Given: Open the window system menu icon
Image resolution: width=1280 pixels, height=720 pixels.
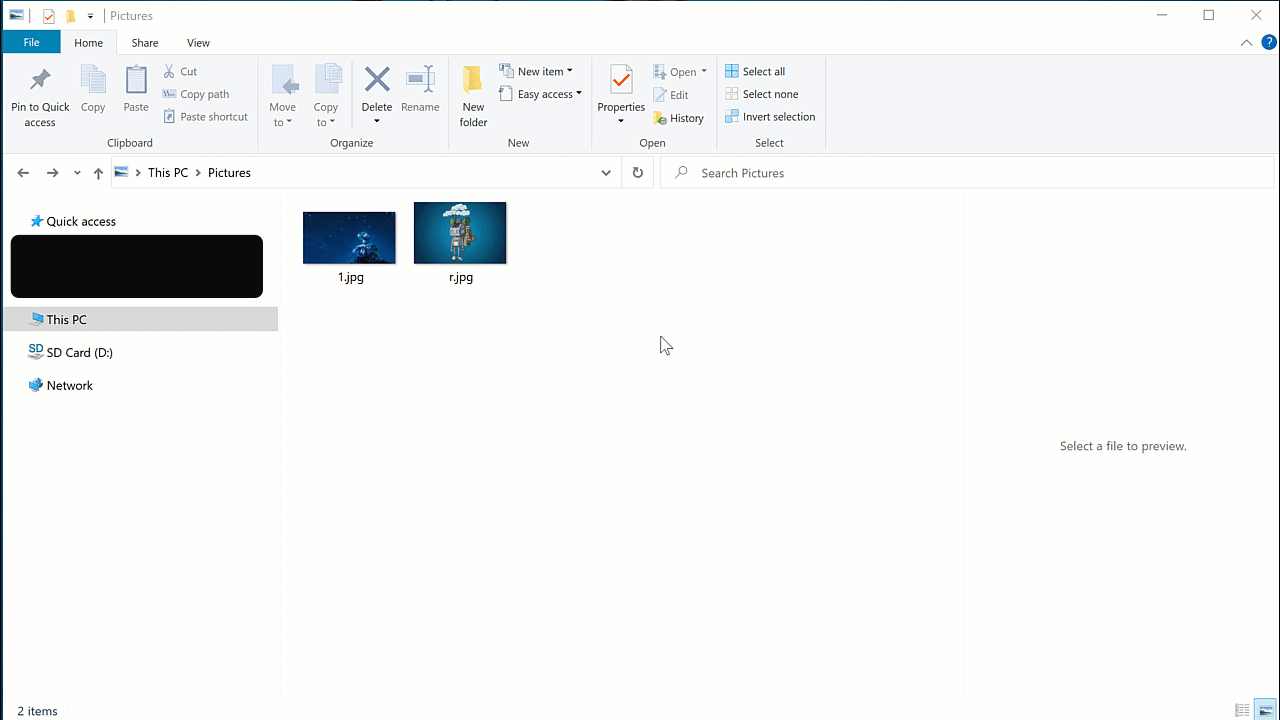Looking at the screenshot, I should [x=16, y=16].
